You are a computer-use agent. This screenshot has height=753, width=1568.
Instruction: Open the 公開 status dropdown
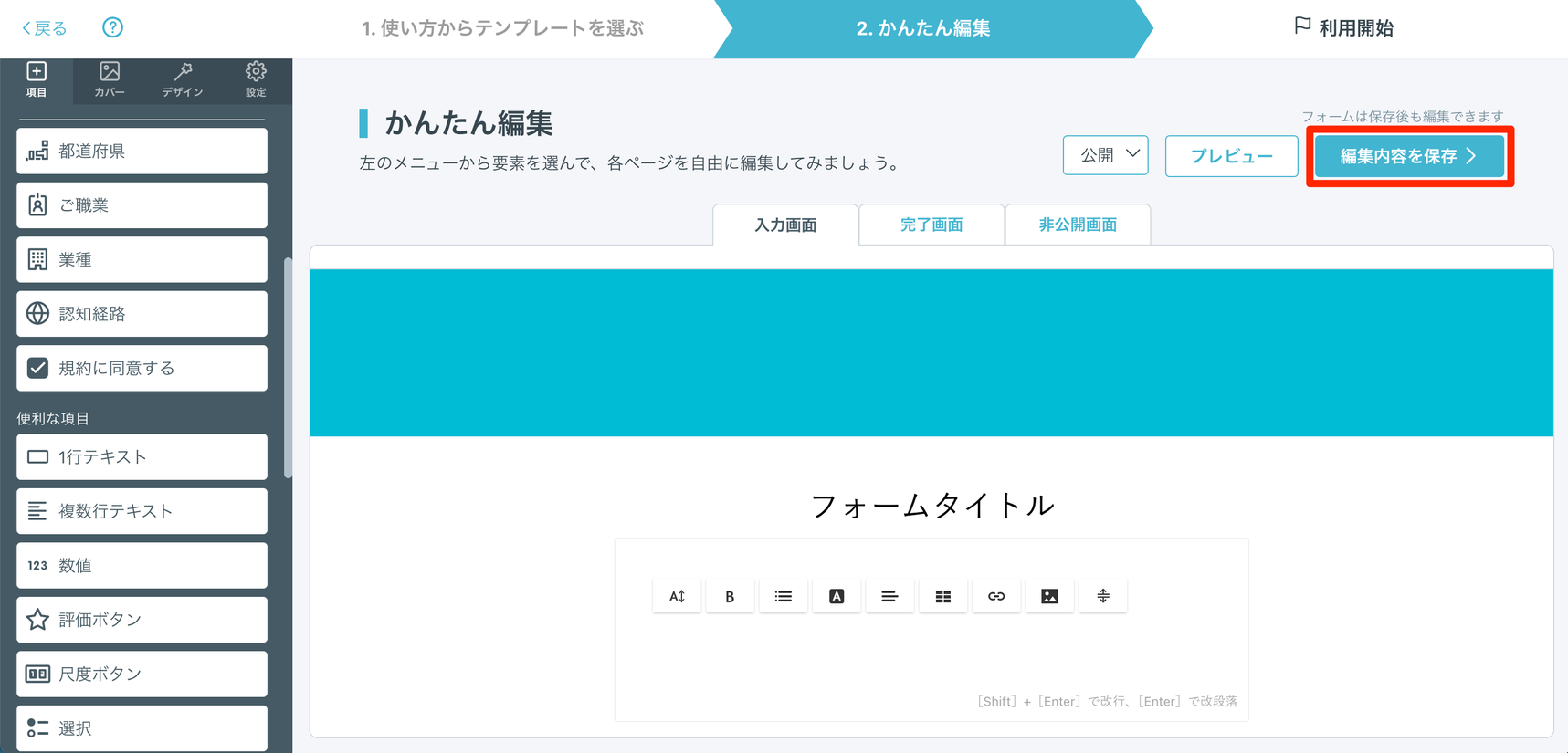(x=1106, y=155)
